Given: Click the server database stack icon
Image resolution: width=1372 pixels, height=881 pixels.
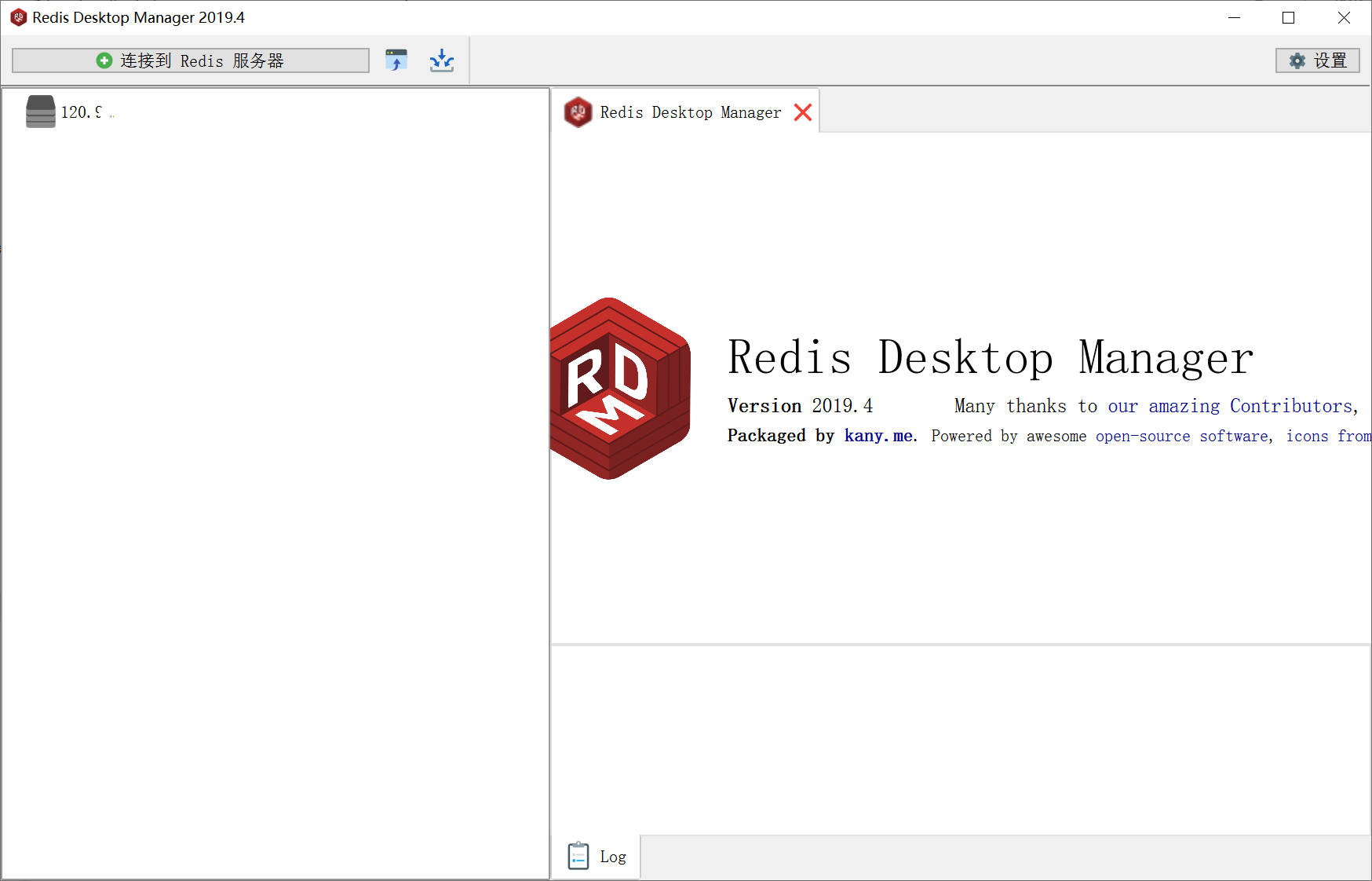Looking at the screenshot, I should (41, 111).
